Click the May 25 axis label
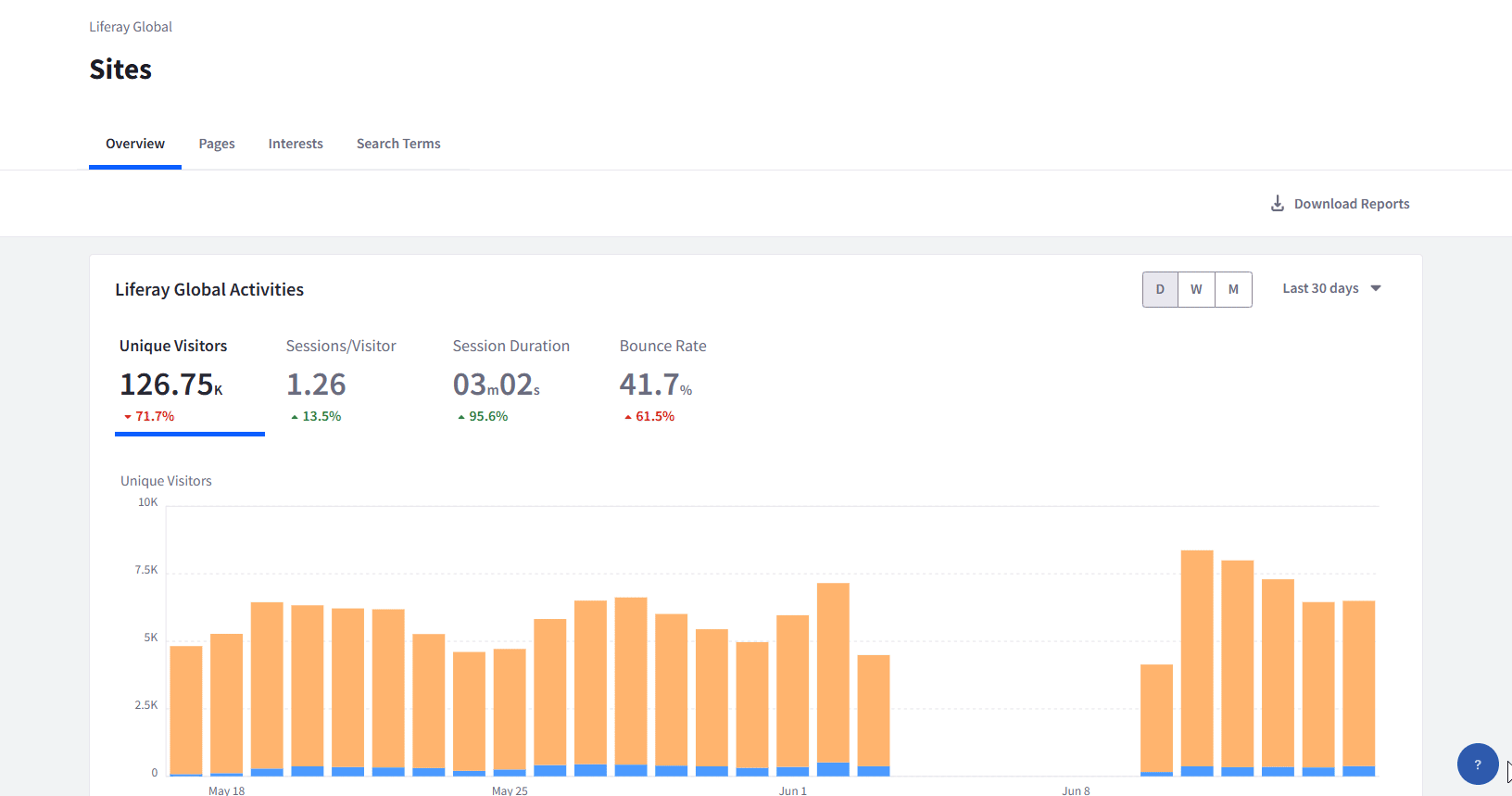Viewport: 1512px width, 796px height. tap(510, 790)
